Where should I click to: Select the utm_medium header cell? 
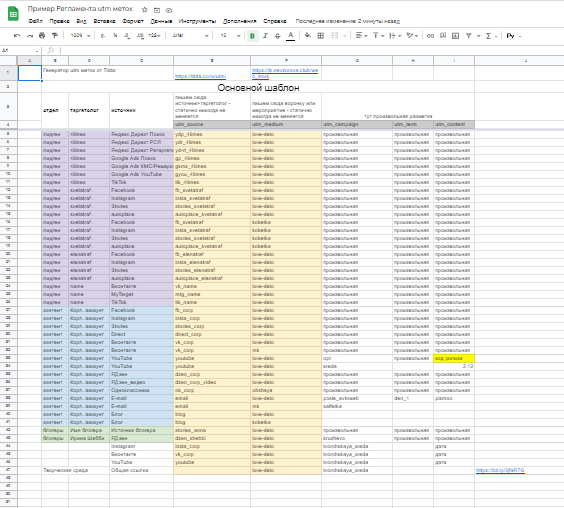click(x=286, y=124)
